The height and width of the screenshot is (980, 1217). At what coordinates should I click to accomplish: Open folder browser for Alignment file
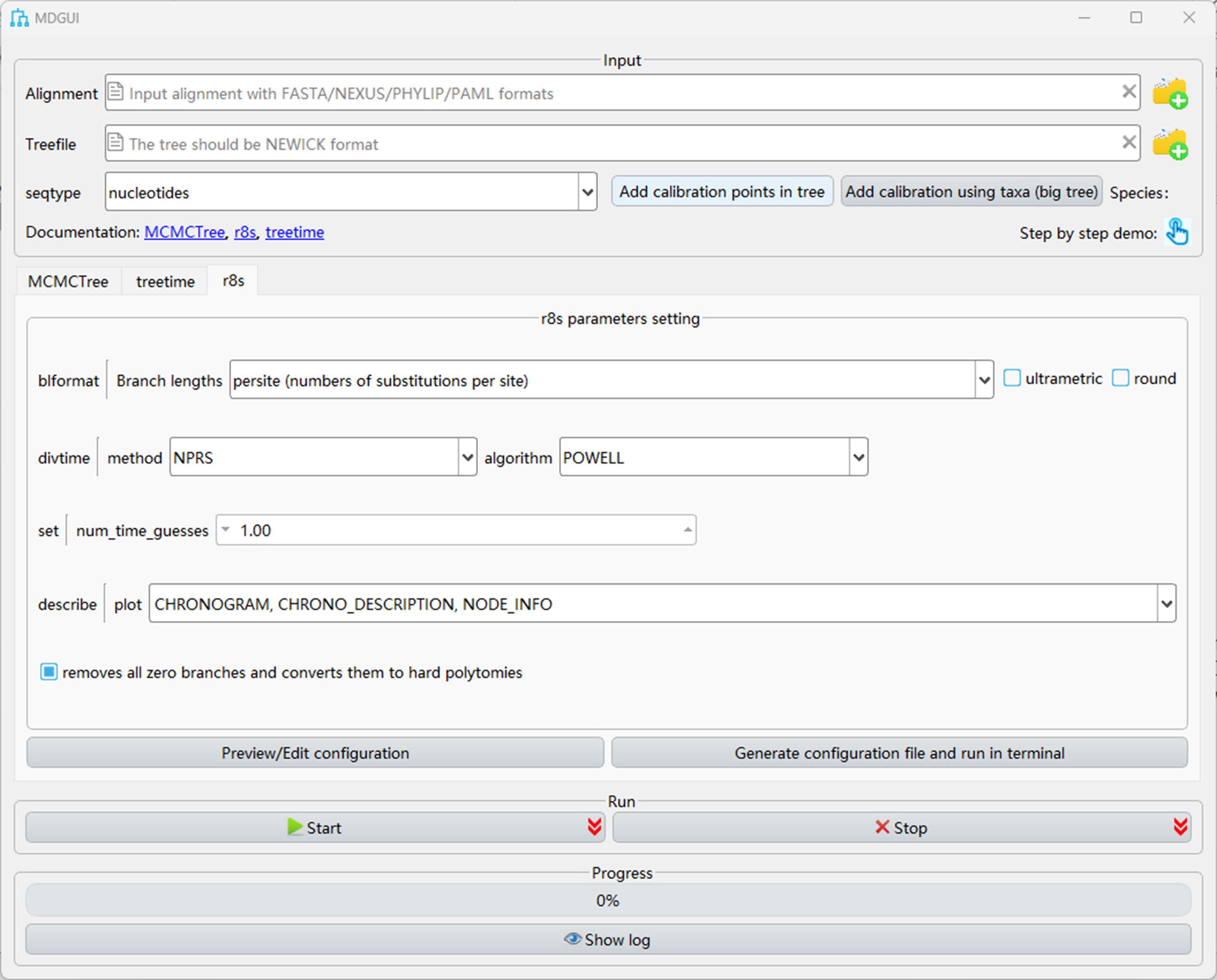[x=1170, y=93]
